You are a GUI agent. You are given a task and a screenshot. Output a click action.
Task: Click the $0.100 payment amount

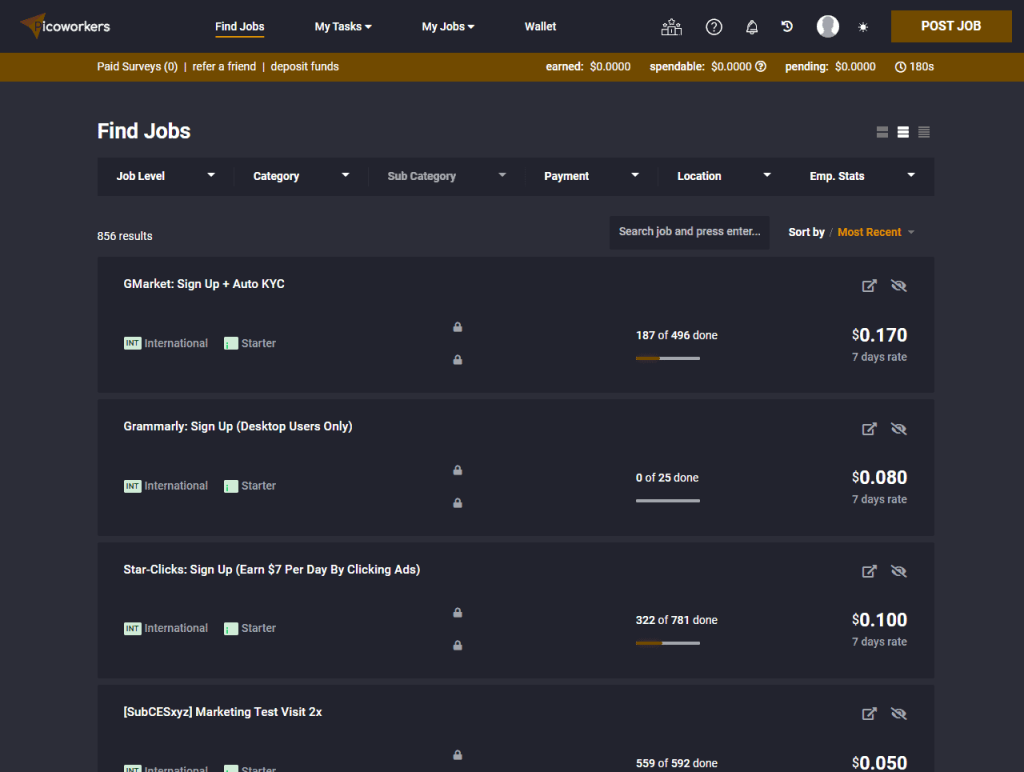point(879,620)
